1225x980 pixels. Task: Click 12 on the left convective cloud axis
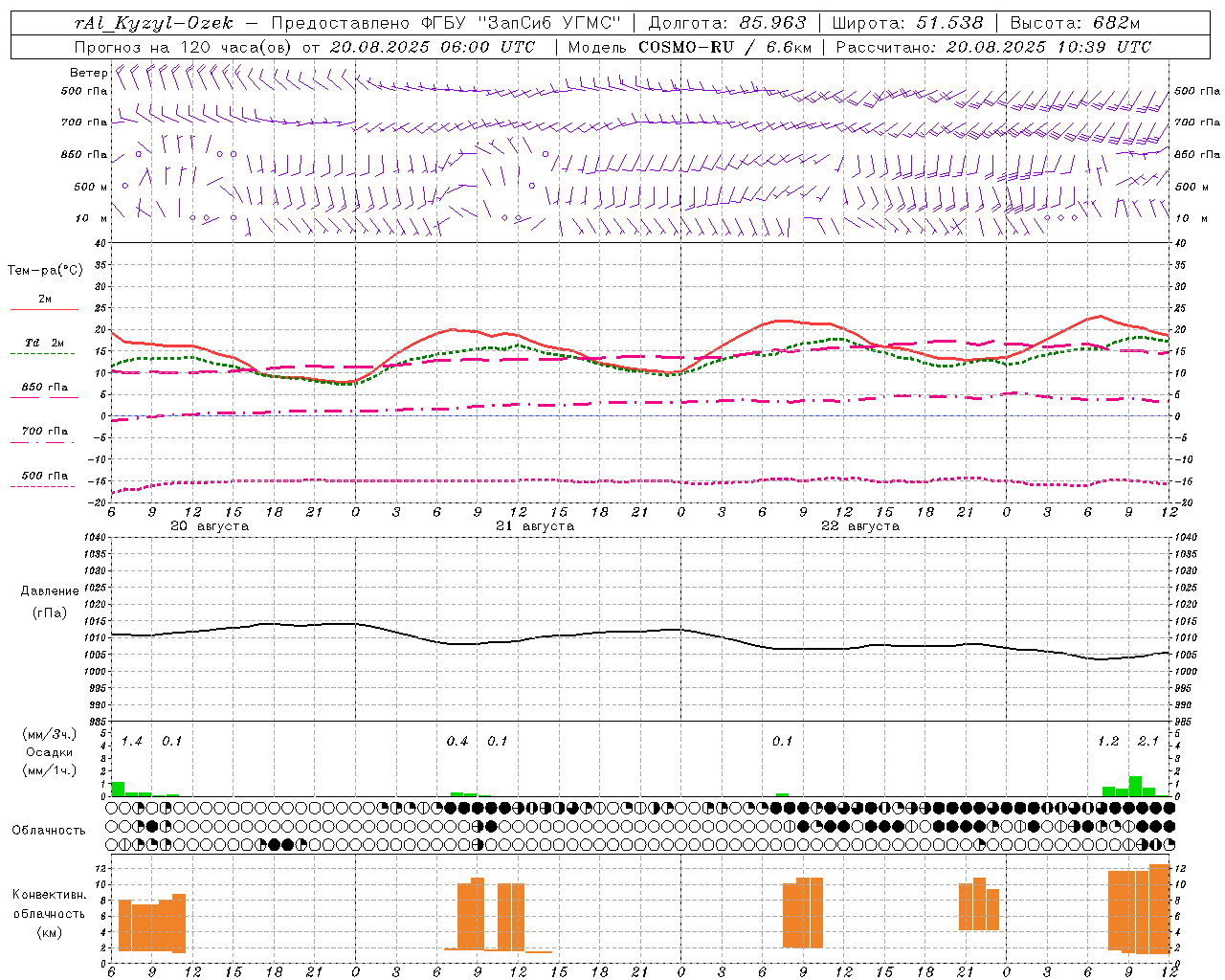[x=100, y=868]
